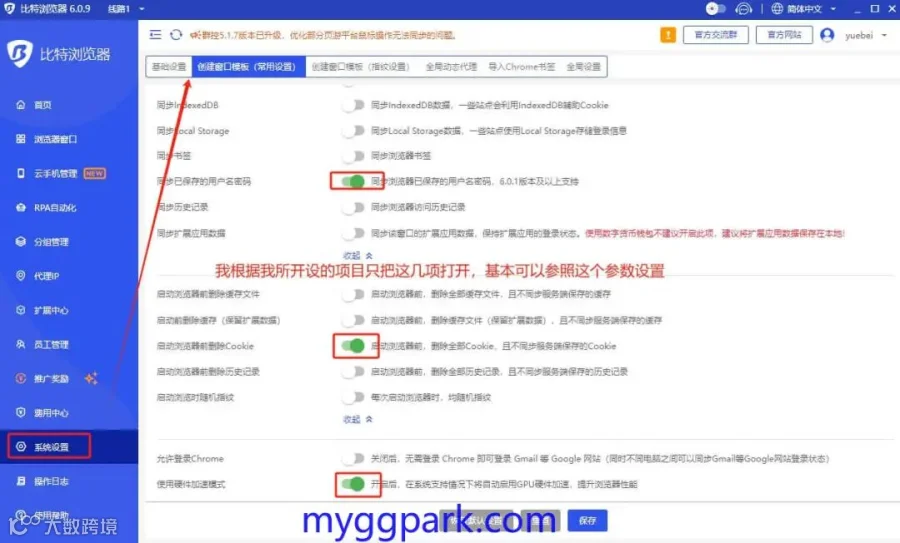Click the headset customer service icon
The image size is (900, 543).
pos(743,9)
